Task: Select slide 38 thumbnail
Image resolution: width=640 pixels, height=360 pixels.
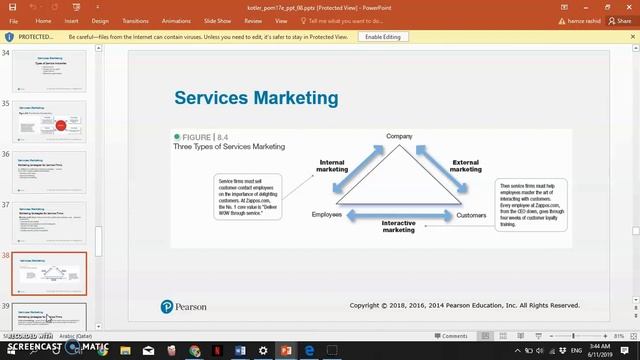Action: [x=49, y=273]
